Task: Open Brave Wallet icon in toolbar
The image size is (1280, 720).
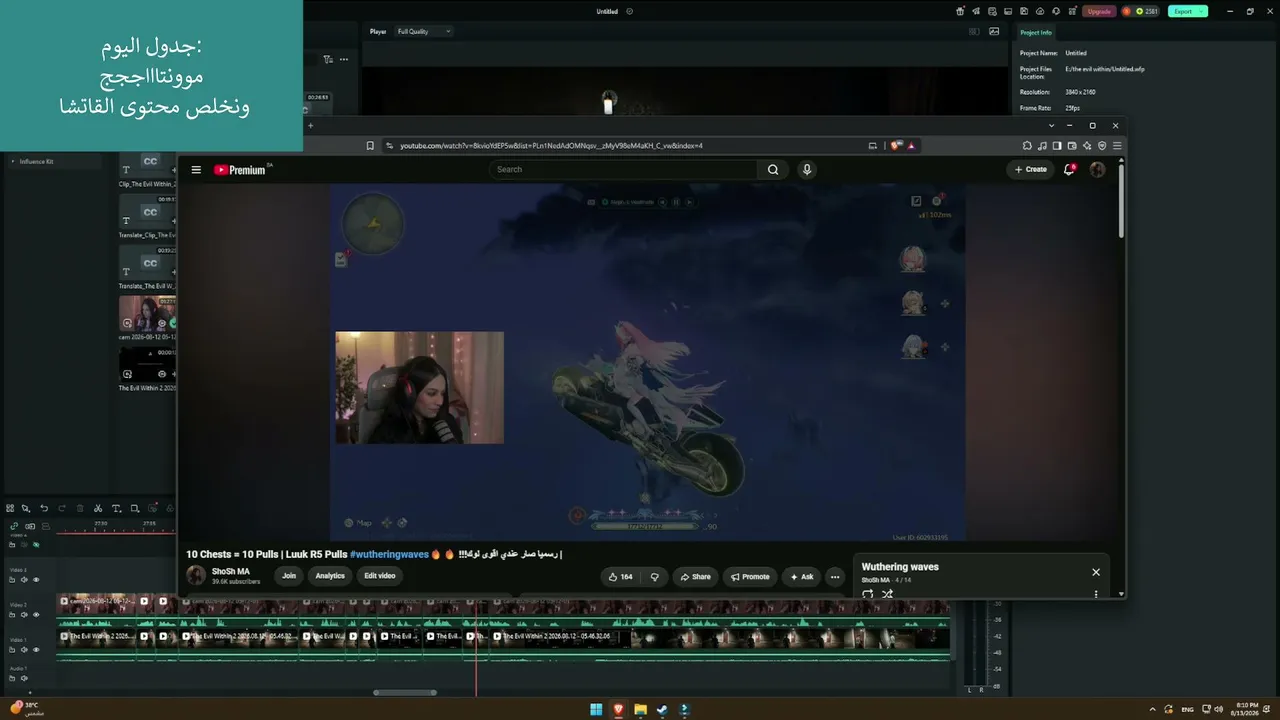Action: [x=1072, y=146]
